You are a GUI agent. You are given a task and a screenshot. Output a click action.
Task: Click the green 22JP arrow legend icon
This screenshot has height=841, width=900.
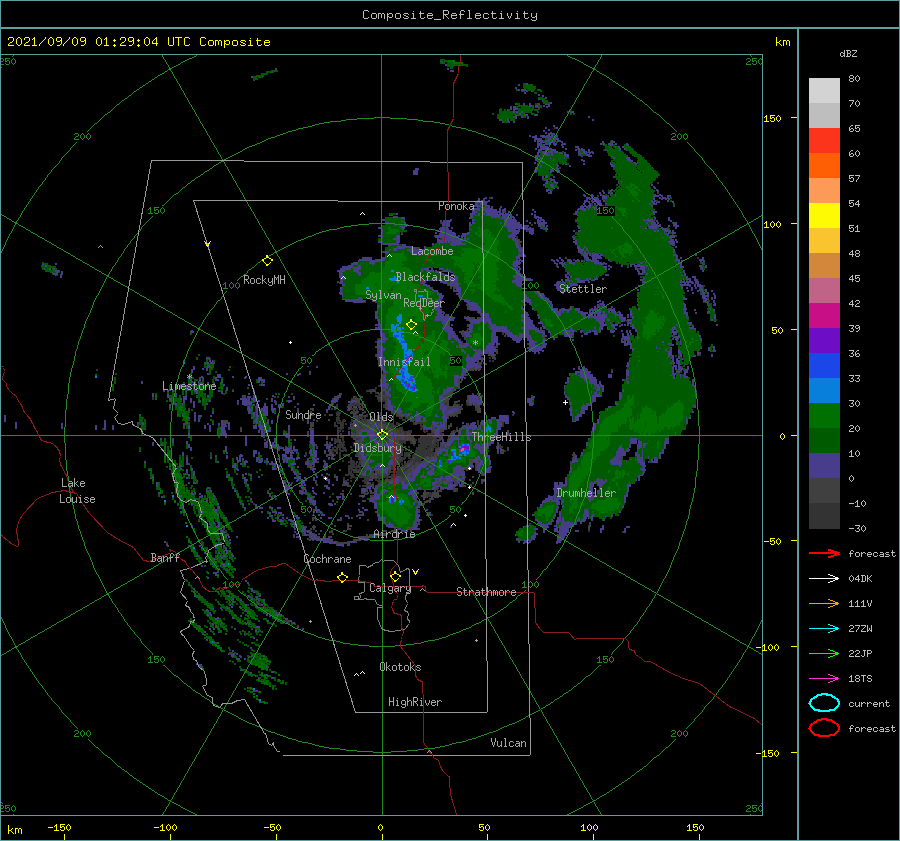[824, 653]
